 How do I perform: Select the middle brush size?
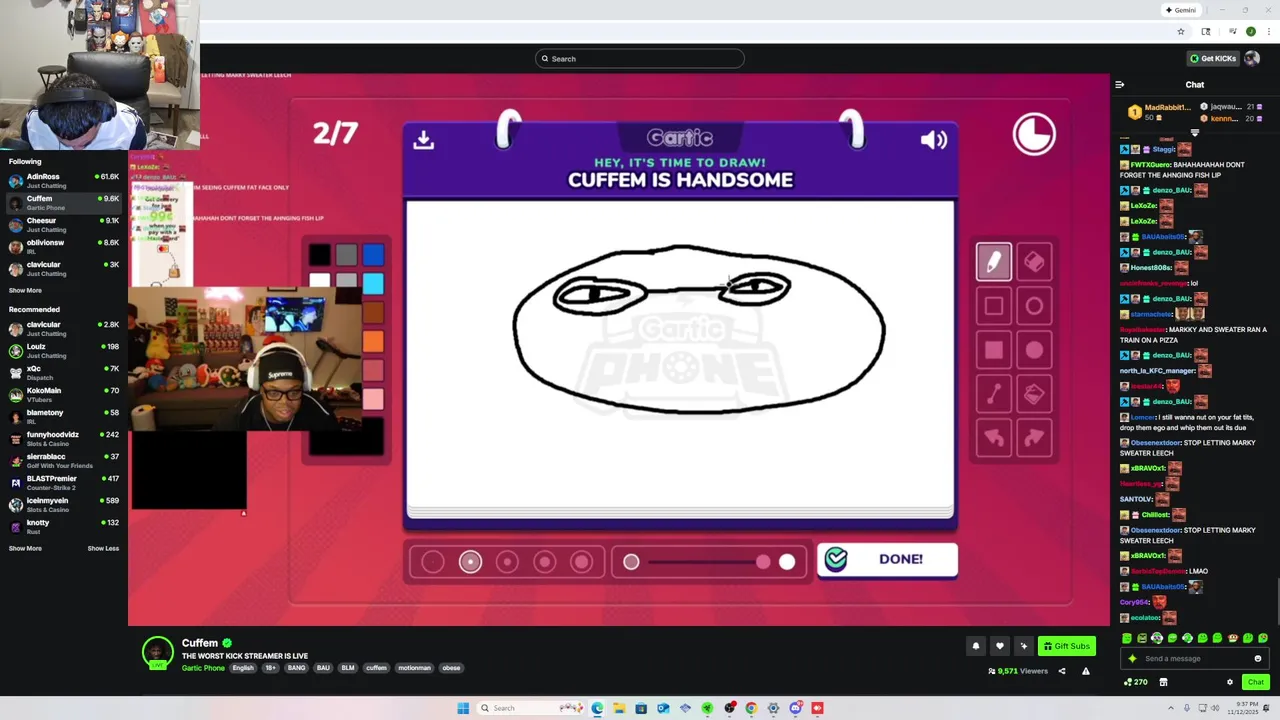(507, 563)
